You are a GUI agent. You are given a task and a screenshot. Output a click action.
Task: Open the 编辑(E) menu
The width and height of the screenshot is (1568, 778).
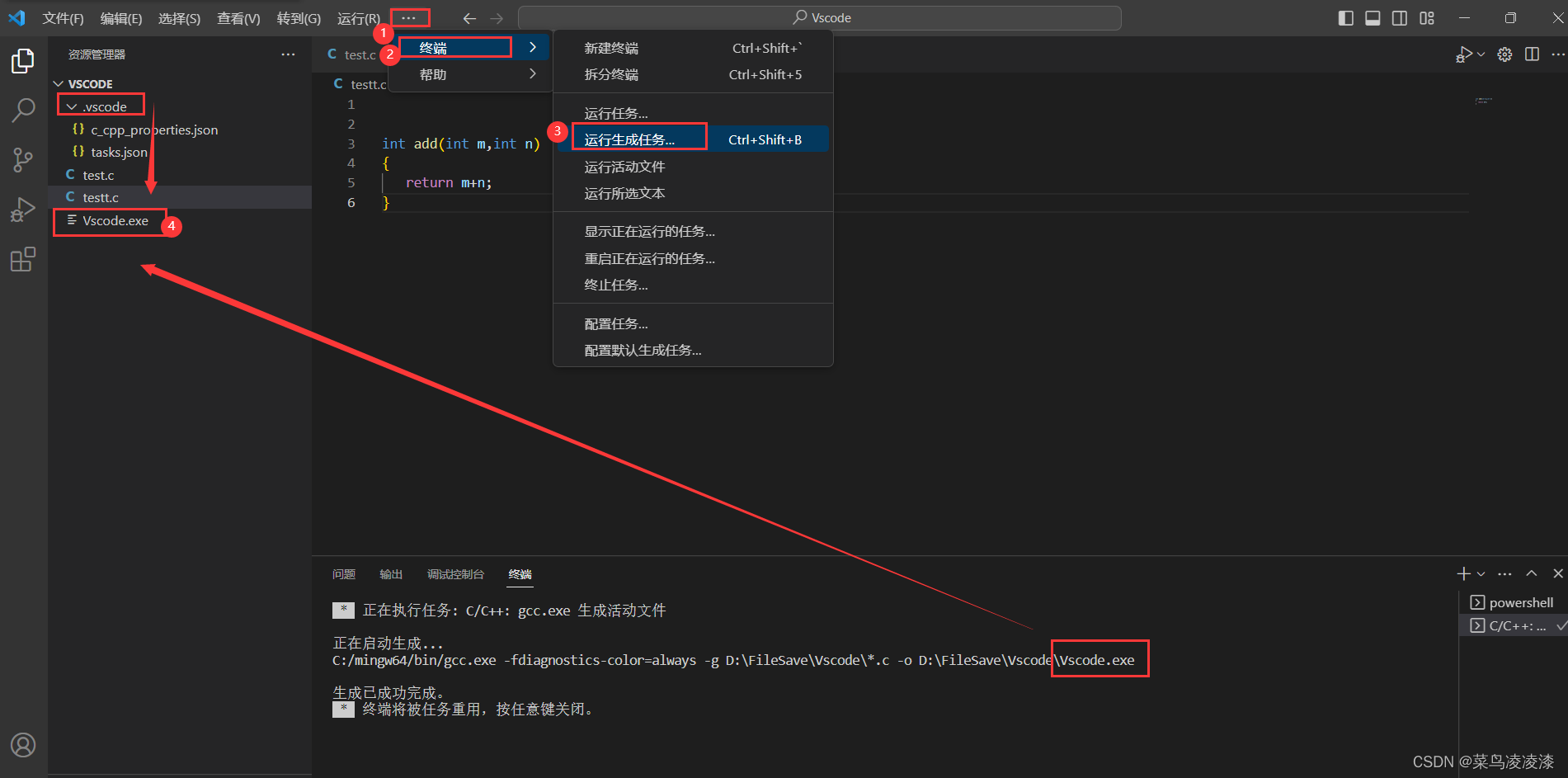(x=121, y=18)
